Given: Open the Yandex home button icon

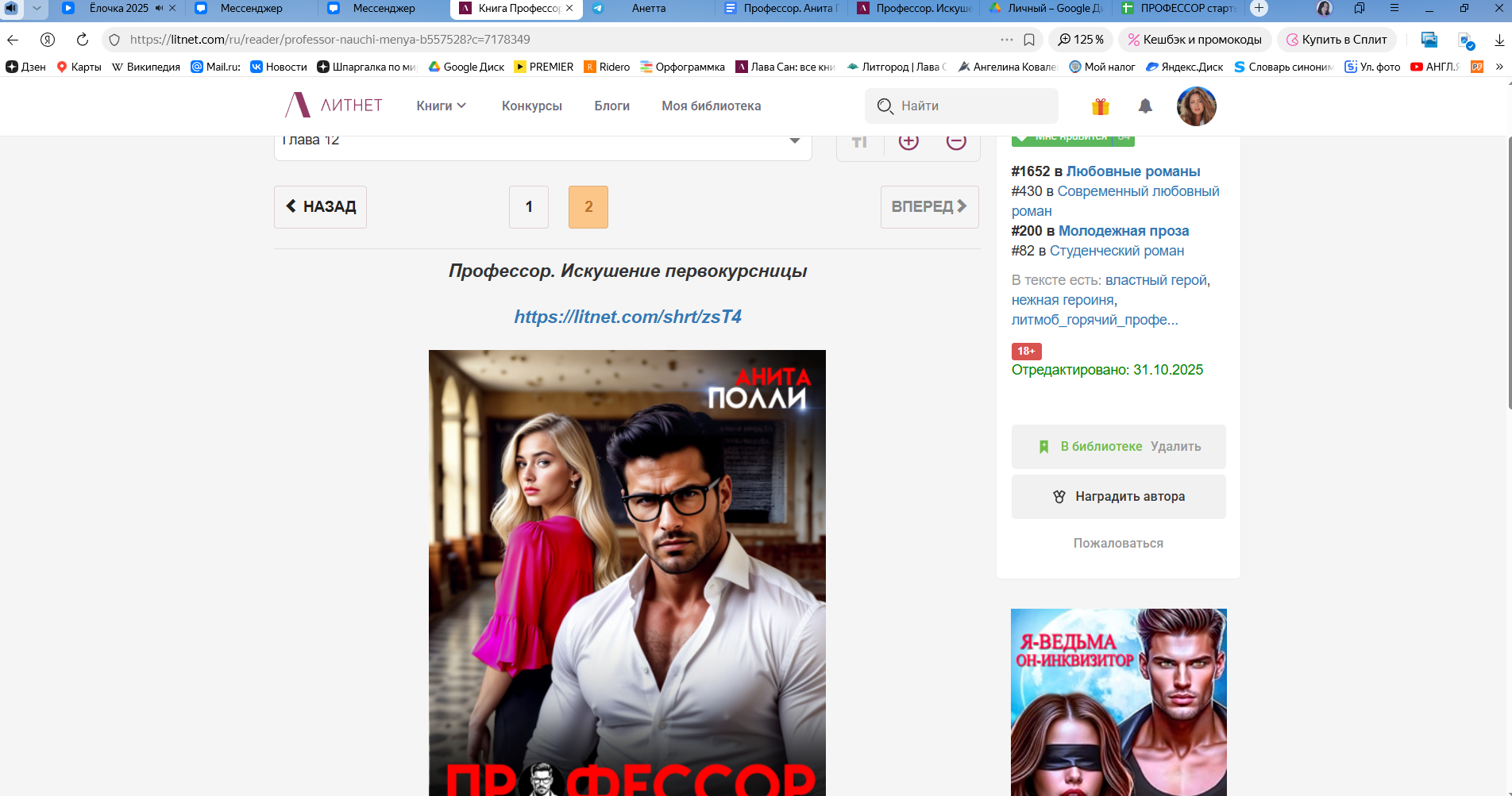Looking at the screenshot, I should pos(48,40).
